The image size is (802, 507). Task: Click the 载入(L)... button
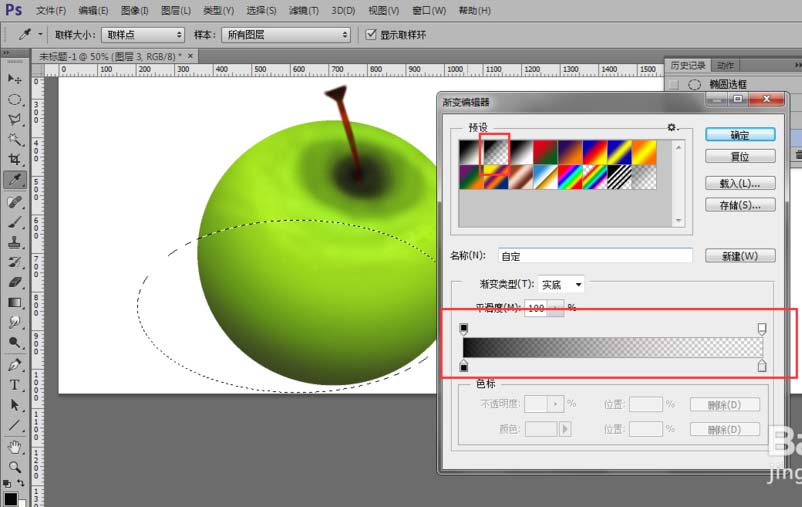click(740, 183)
